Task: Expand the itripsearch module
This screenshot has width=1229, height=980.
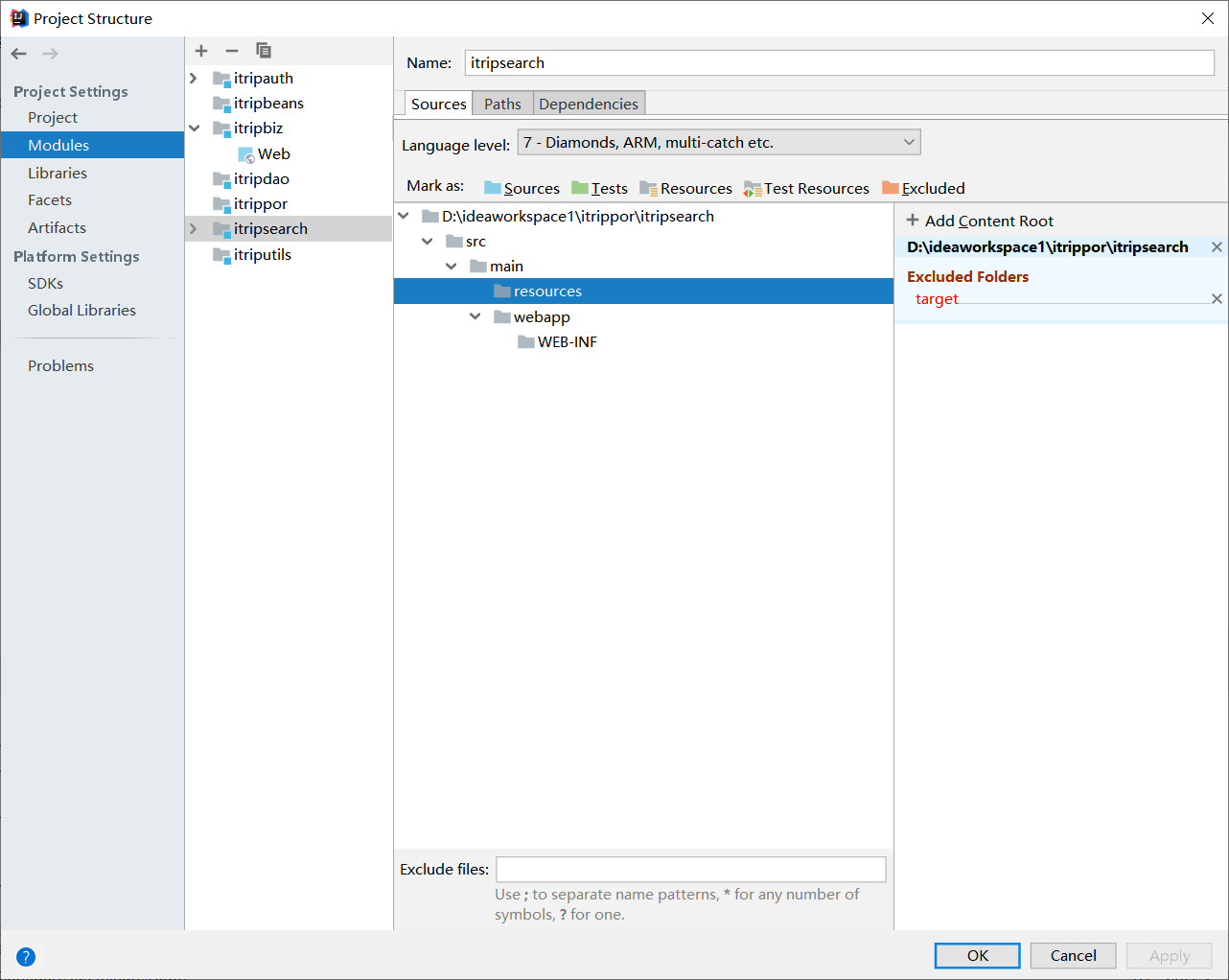Action: point(194,229)
